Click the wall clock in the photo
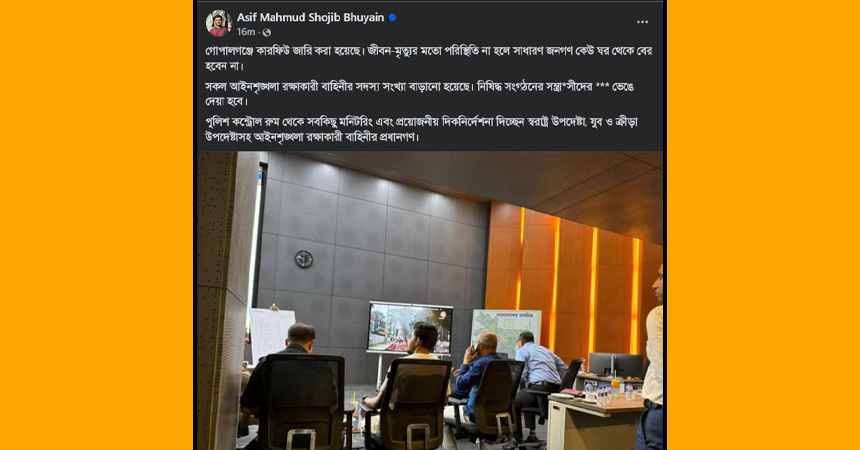 [x=304, y=259]
